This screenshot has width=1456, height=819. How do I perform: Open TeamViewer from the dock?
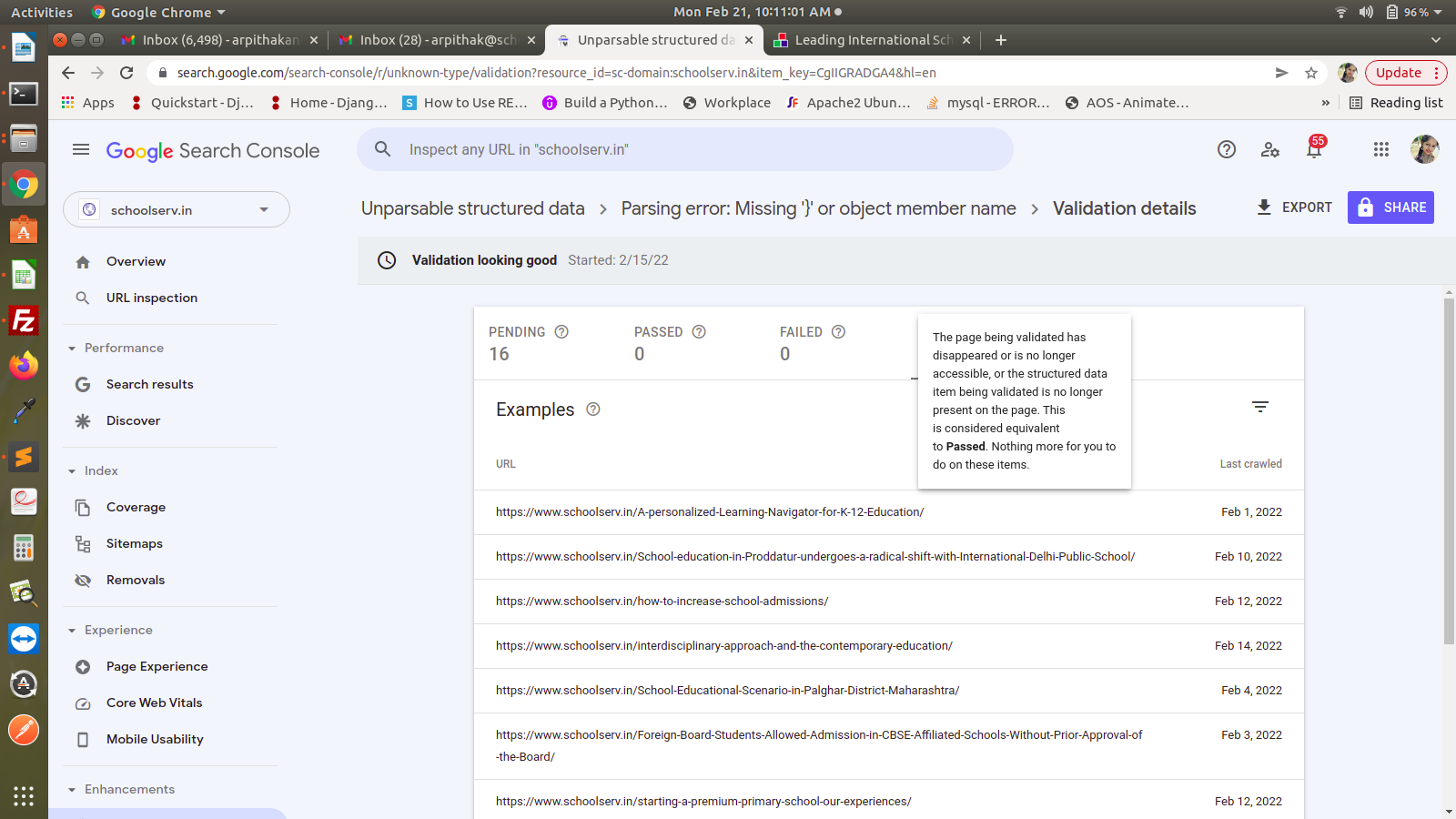click(24, 639)
